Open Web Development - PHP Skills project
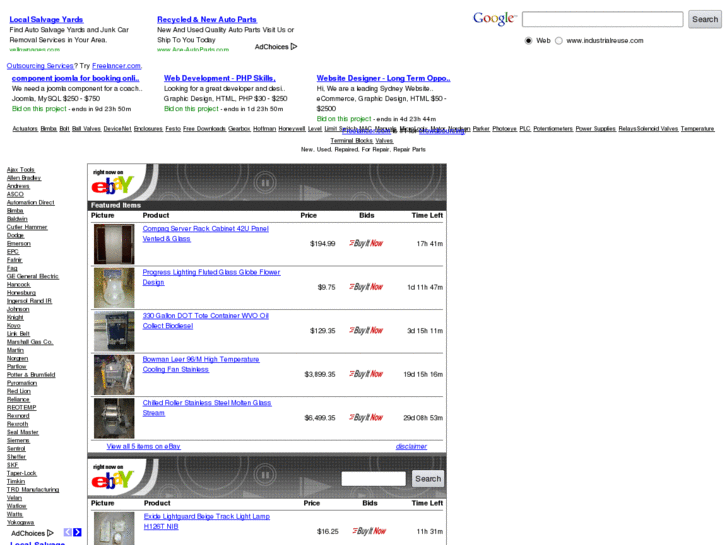 click(220, 78)
